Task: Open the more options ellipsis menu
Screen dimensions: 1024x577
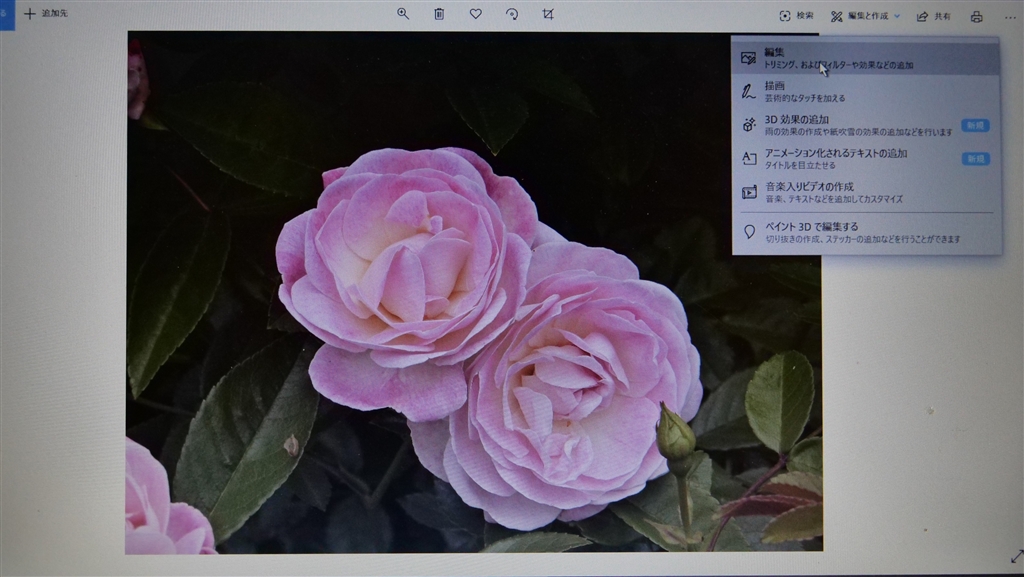Action: click(x=1010, y=18)
